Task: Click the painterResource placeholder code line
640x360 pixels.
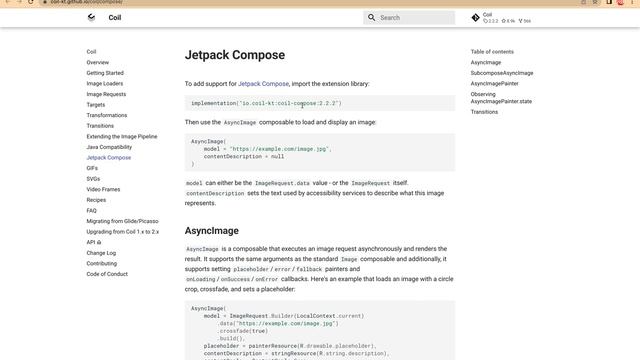Action: [290, 346]
